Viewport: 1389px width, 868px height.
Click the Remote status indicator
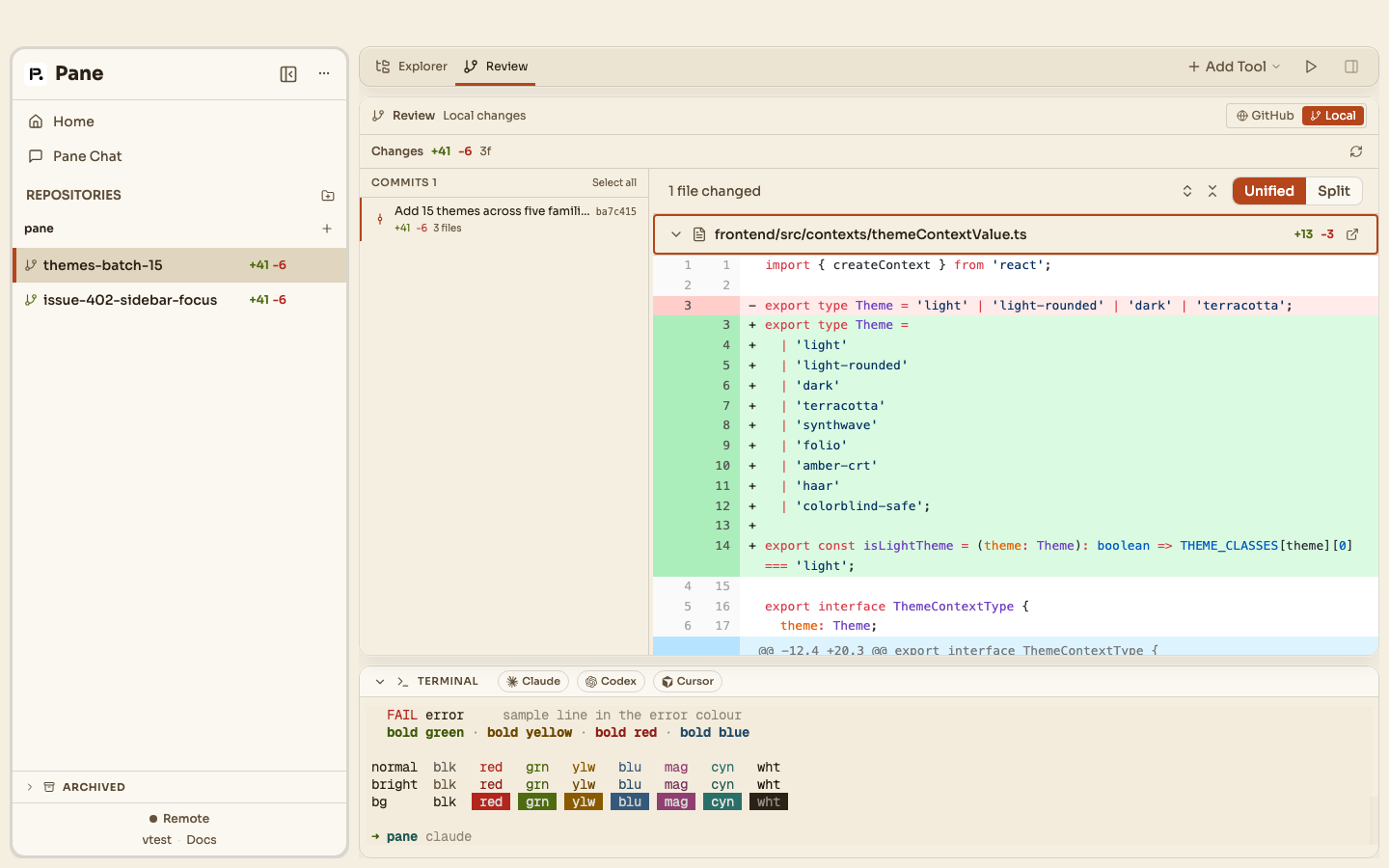(179, 819)
